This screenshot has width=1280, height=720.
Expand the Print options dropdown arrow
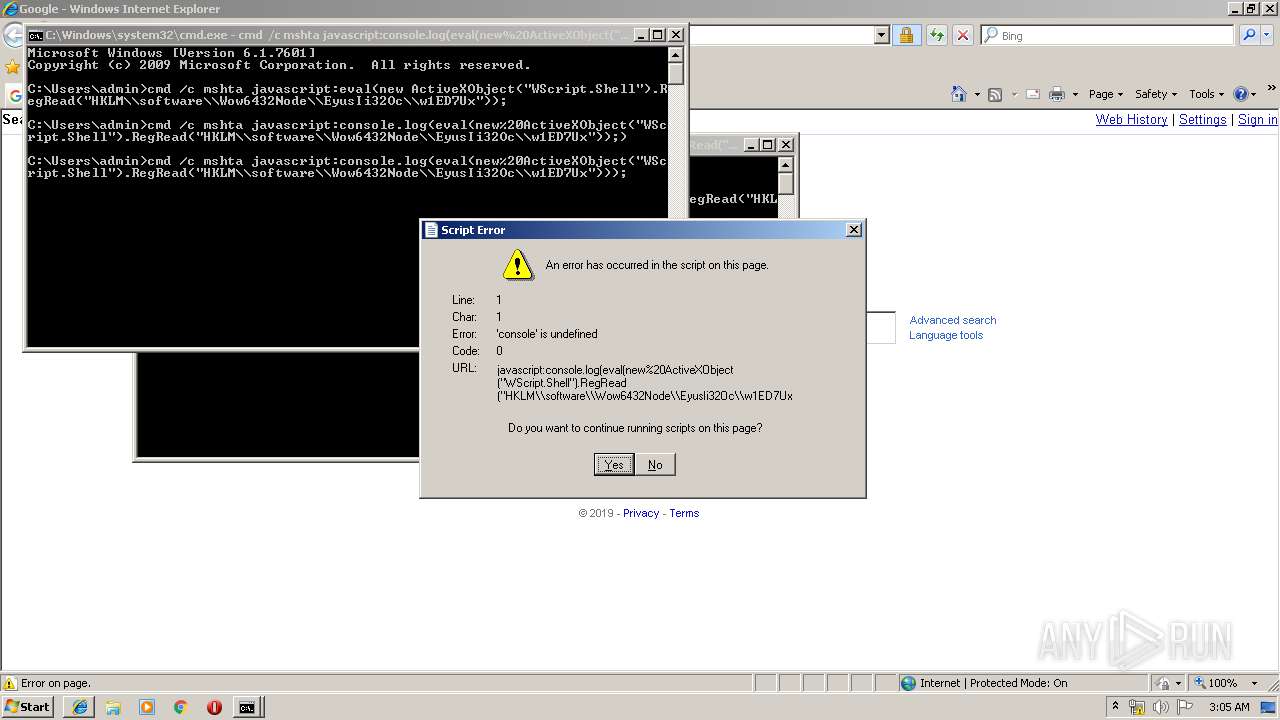pyautogui.click(x=1075, y=95)
